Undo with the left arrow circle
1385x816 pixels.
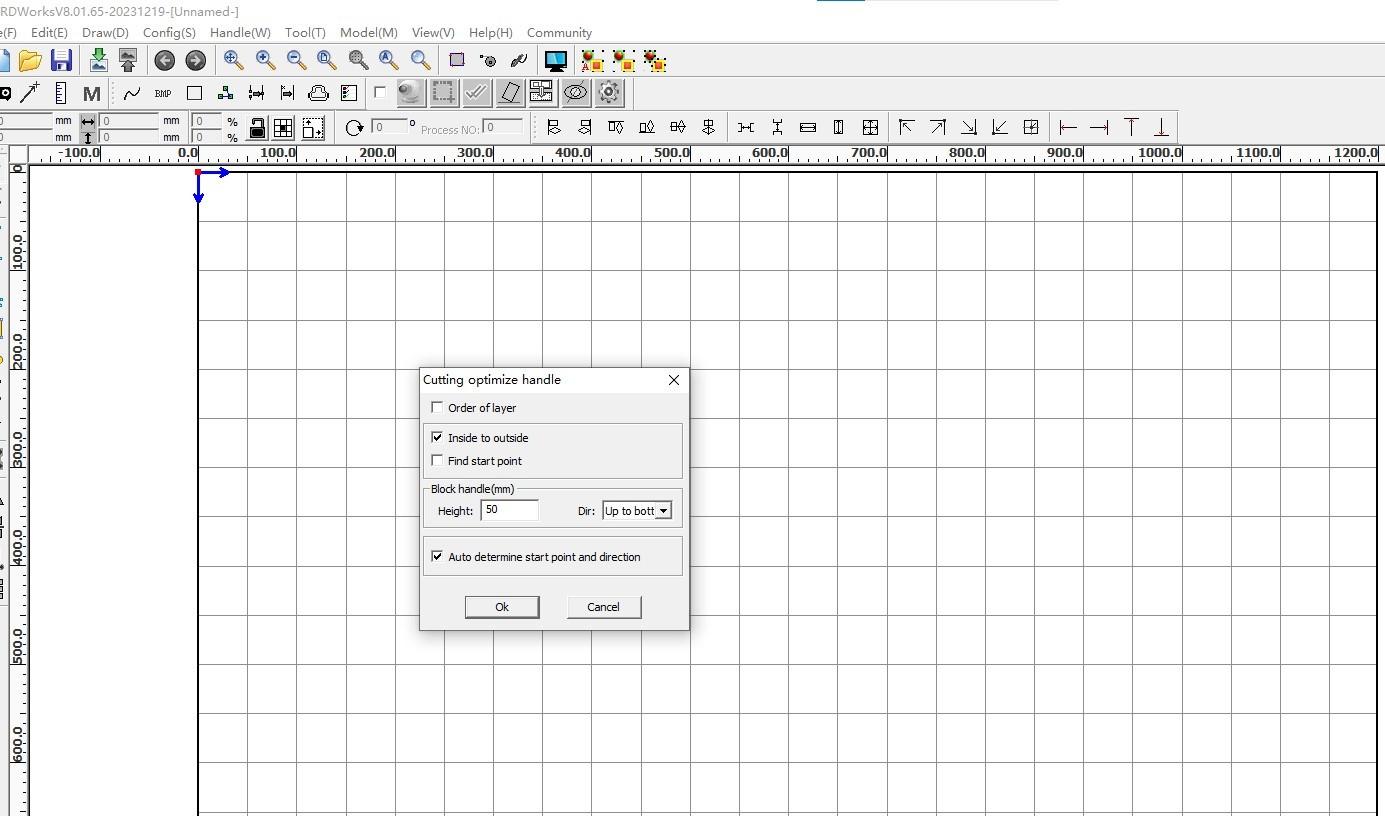165,61
